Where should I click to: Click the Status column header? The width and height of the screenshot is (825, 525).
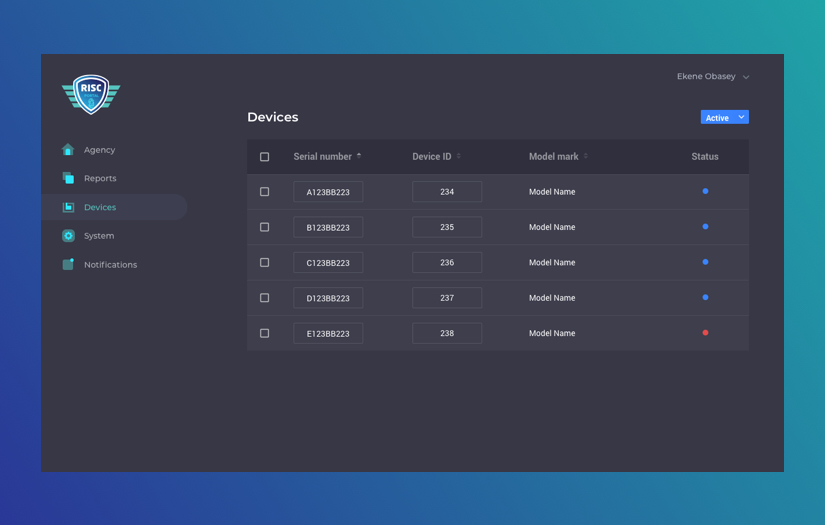(705, 156)
